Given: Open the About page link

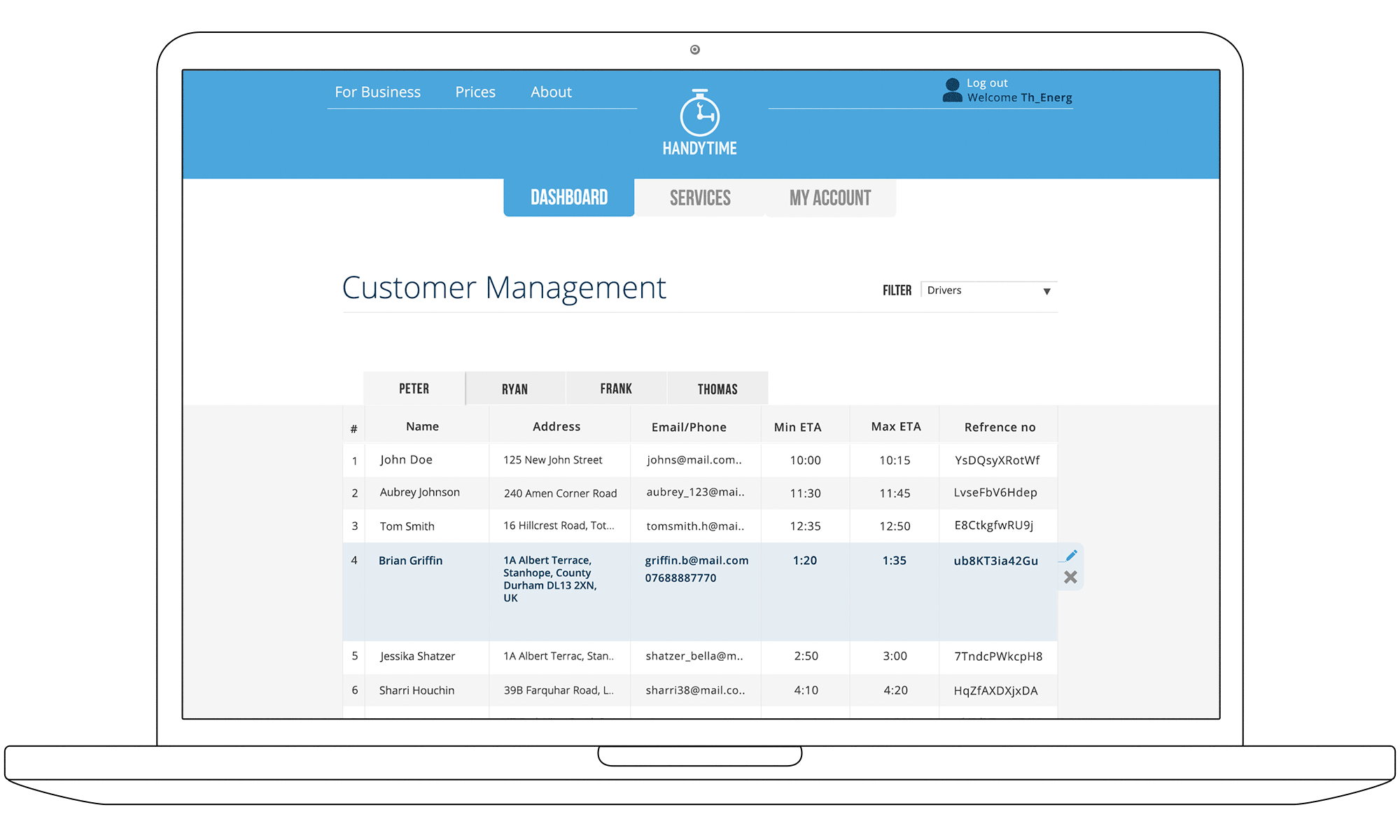Looking at the screenshot, I should [x=551, y=92].
